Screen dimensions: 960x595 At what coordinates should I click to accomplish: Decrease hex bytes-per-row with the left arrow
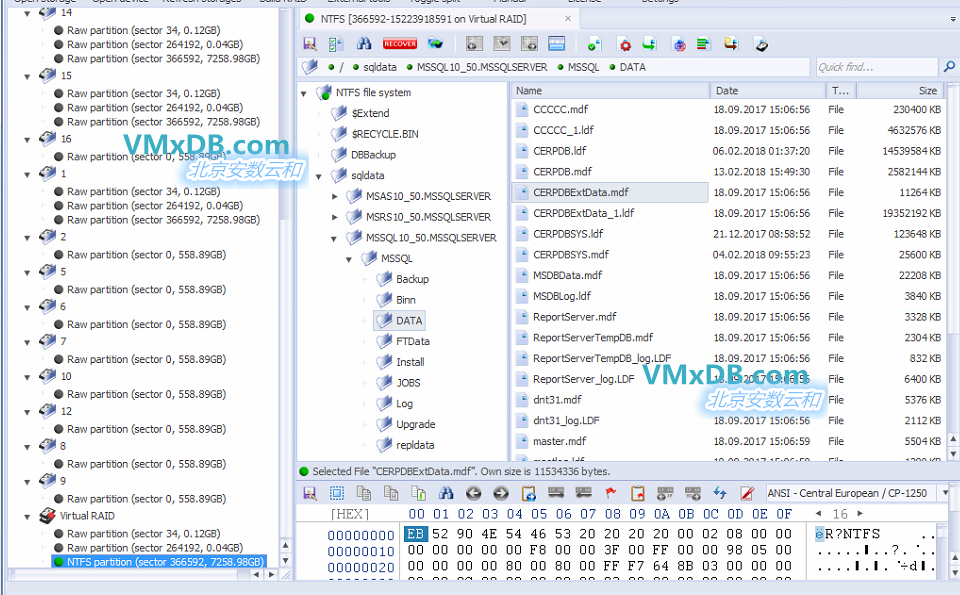click(x=819, y=514)
